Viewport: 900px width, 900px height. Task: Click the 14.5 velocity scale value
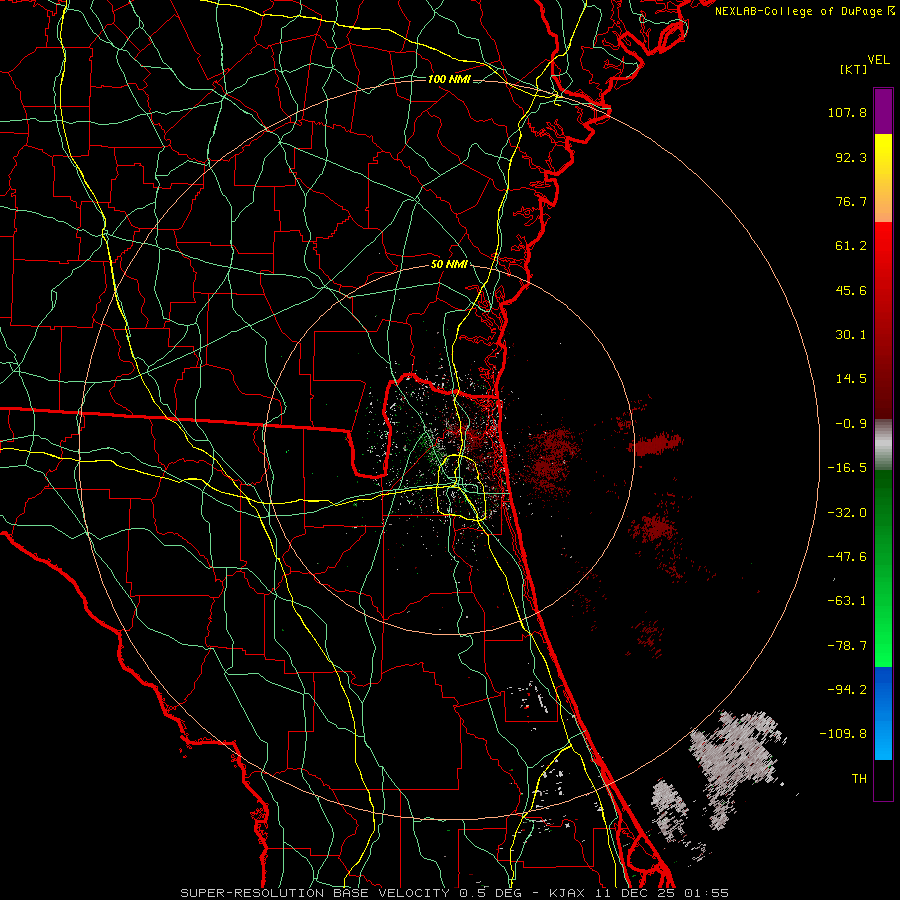pos(851,379)
